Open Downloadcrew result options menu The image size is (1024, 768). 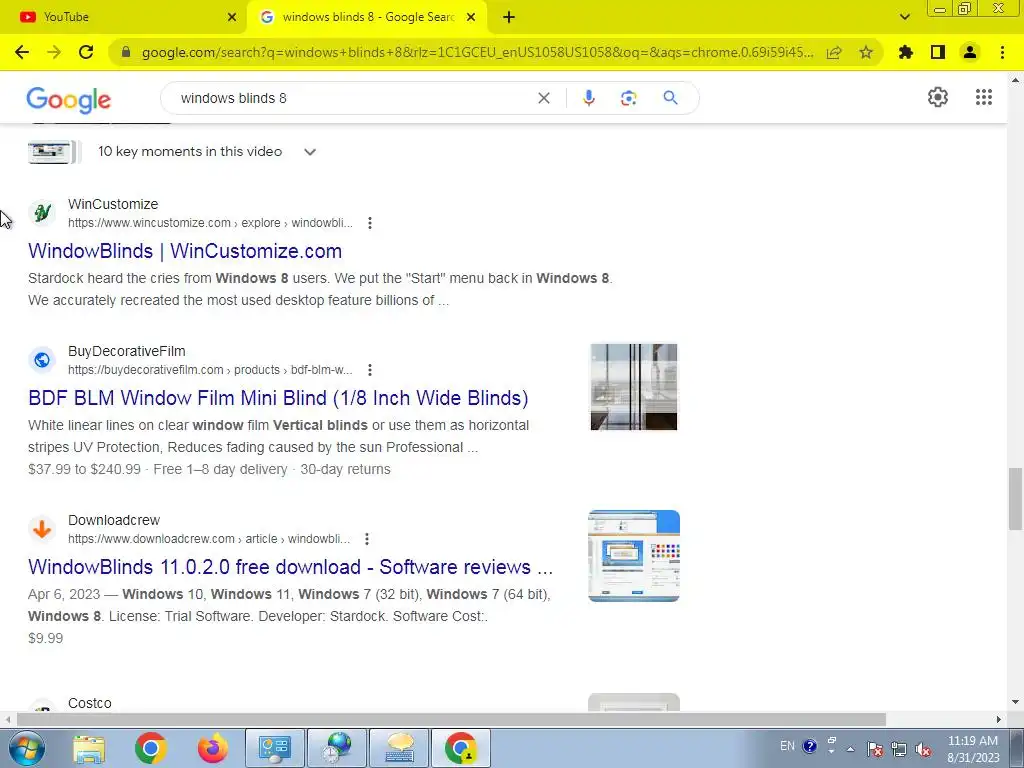(x=367, y=539)
